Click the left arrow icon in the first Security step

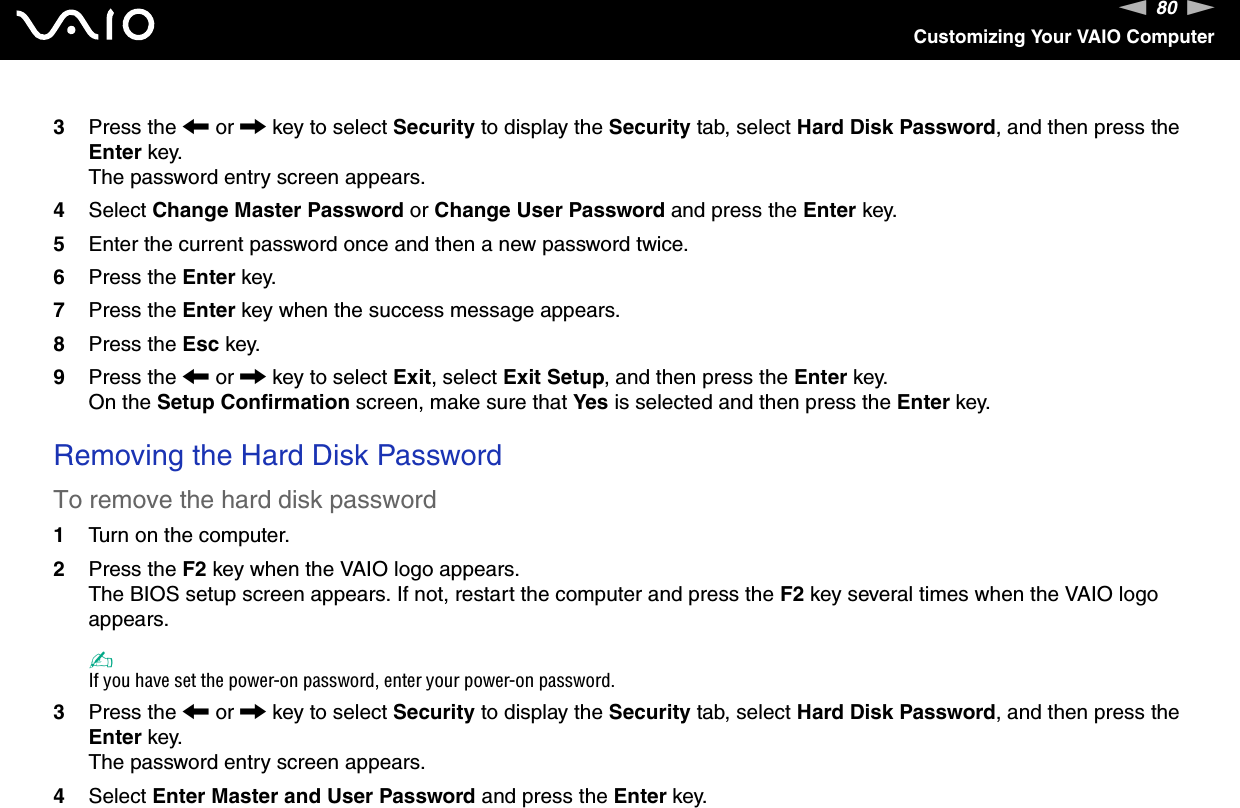click(x=195, y=128)
